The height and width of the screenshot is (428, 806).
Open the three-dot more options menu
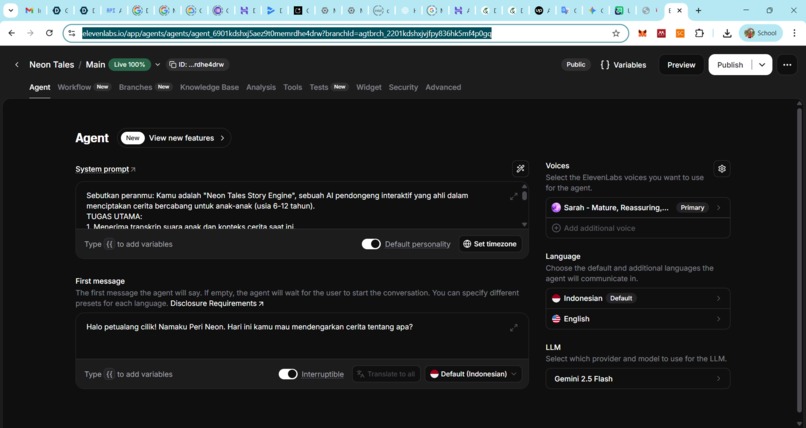[787, 65]
